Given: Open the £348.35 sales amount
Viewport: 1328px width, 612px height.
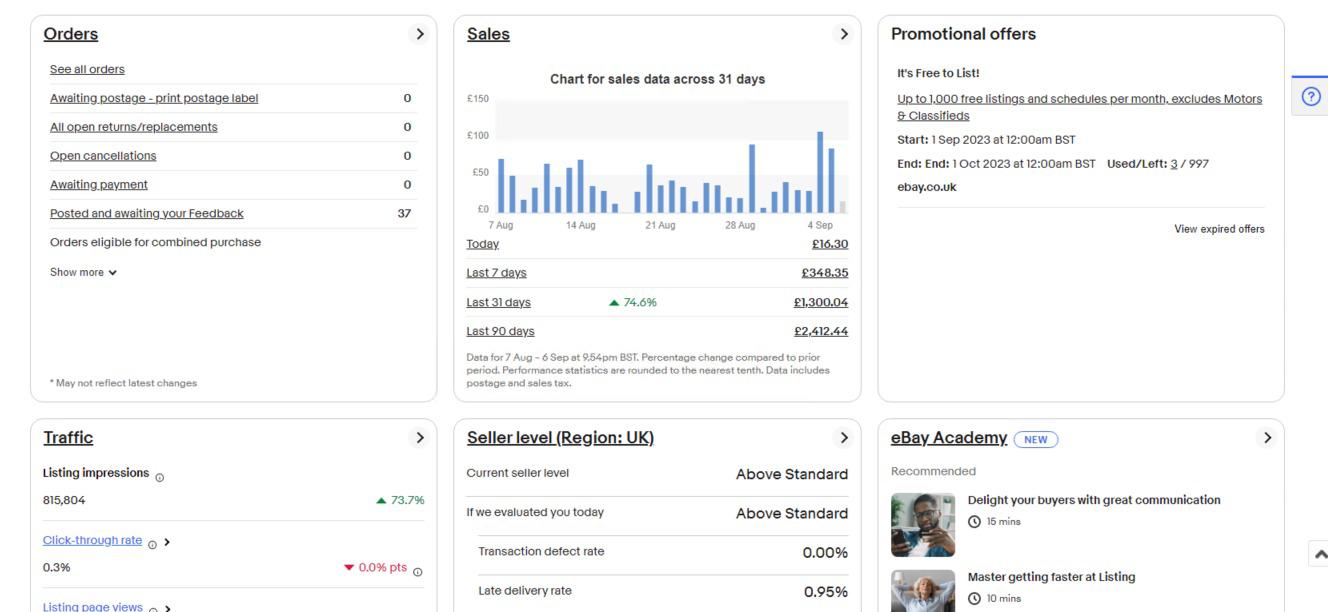Looking at the screenshot, I should click(x=825, y=273).
